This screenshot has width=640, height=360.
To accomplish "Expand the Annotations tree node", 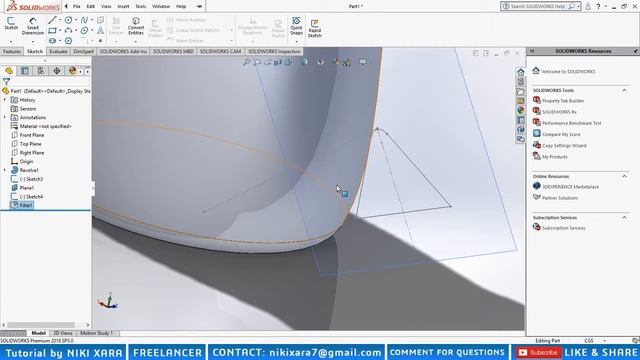I will 5,118.
